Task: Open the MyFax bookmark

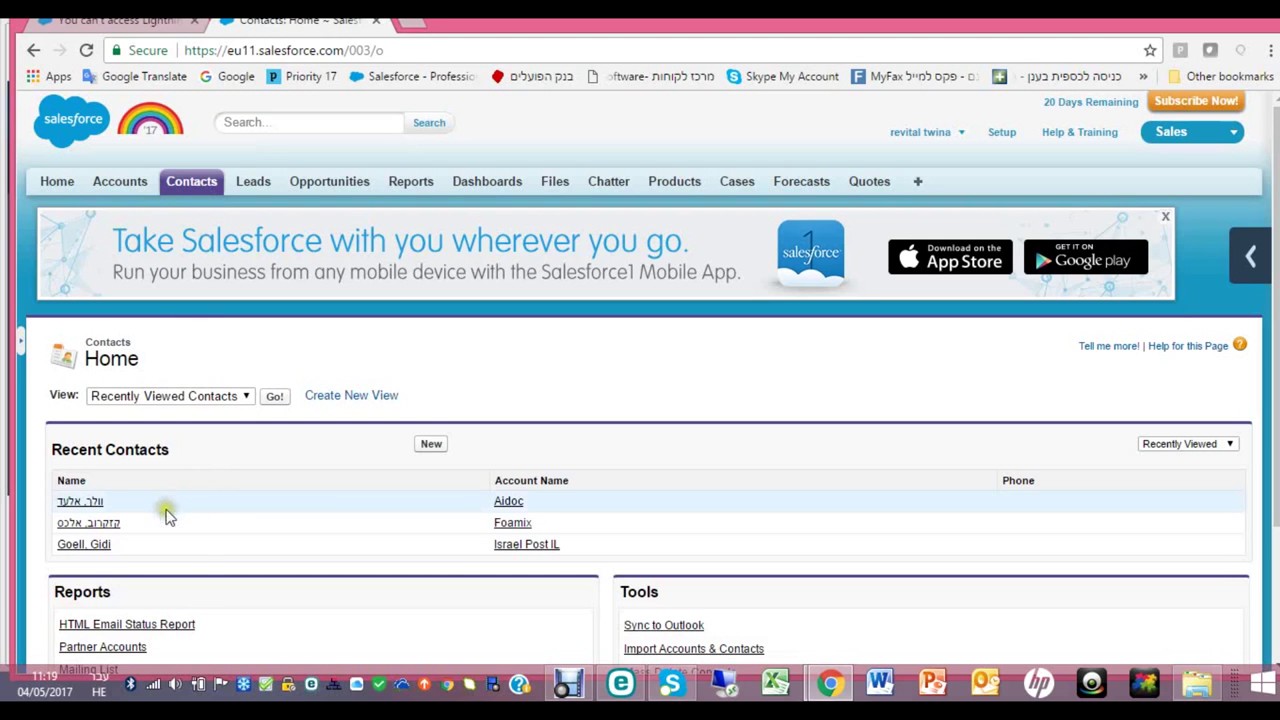Action: coord(914,76)
